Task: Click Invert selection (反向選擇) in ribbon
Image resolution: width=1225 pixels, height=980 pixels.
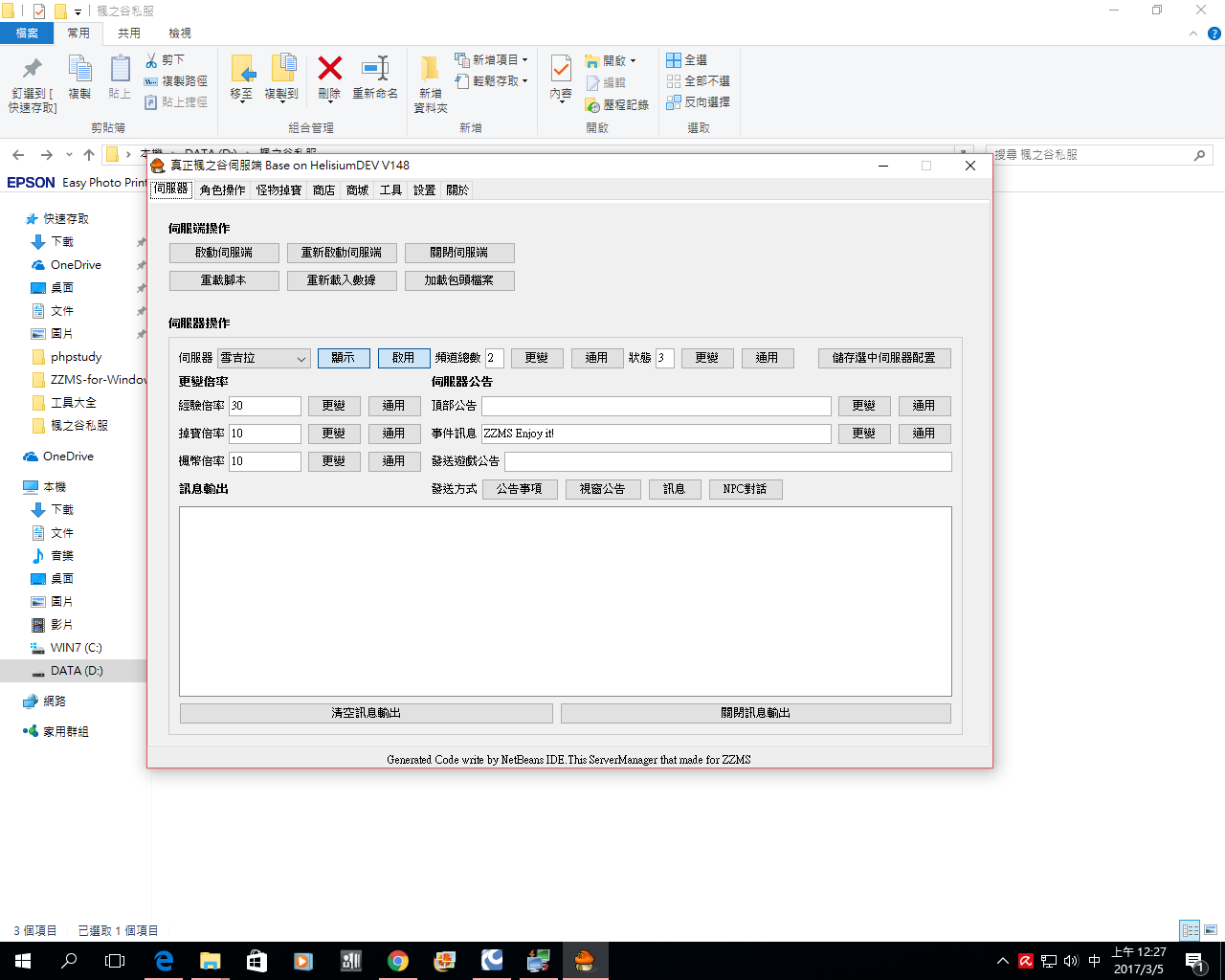Action: (698, 101)
